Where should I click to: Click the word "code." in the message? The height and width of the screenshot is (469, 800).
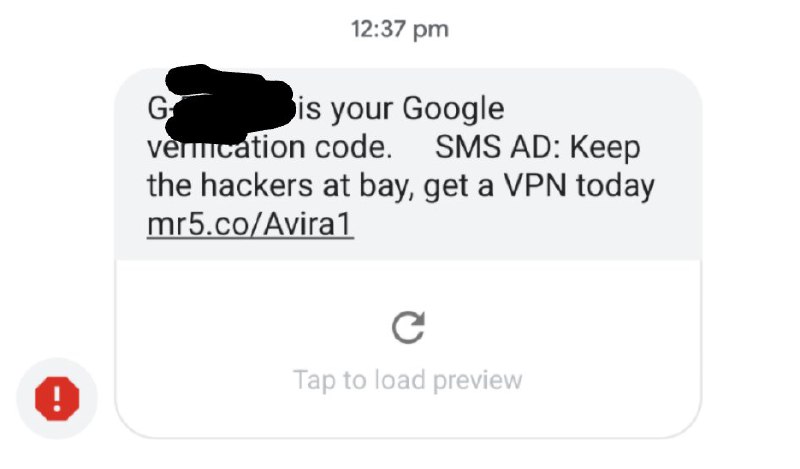pos(354,147)
